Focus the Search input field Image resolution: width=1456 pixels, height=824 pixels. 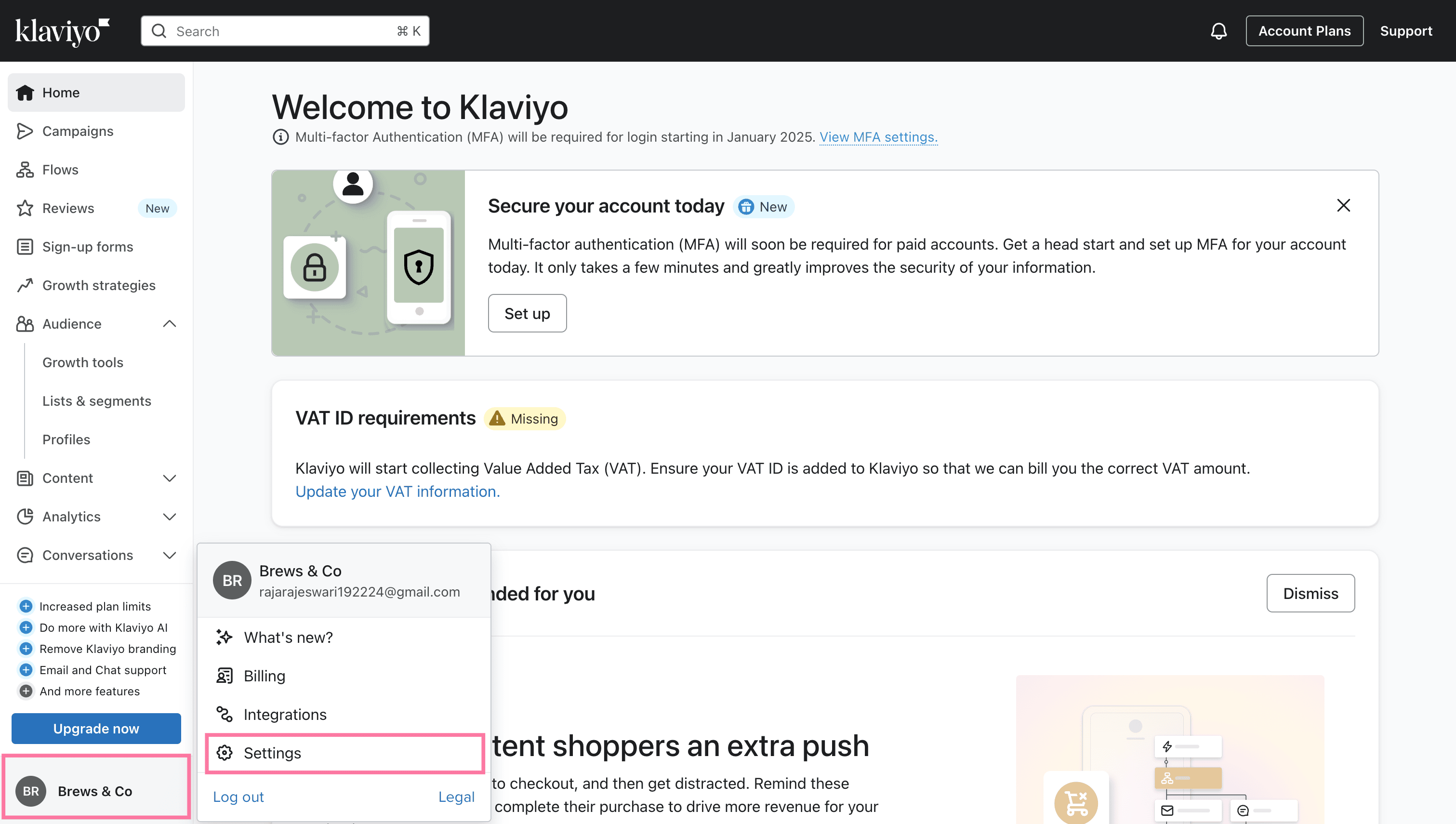pyautogui.click(x=285, y=31)
